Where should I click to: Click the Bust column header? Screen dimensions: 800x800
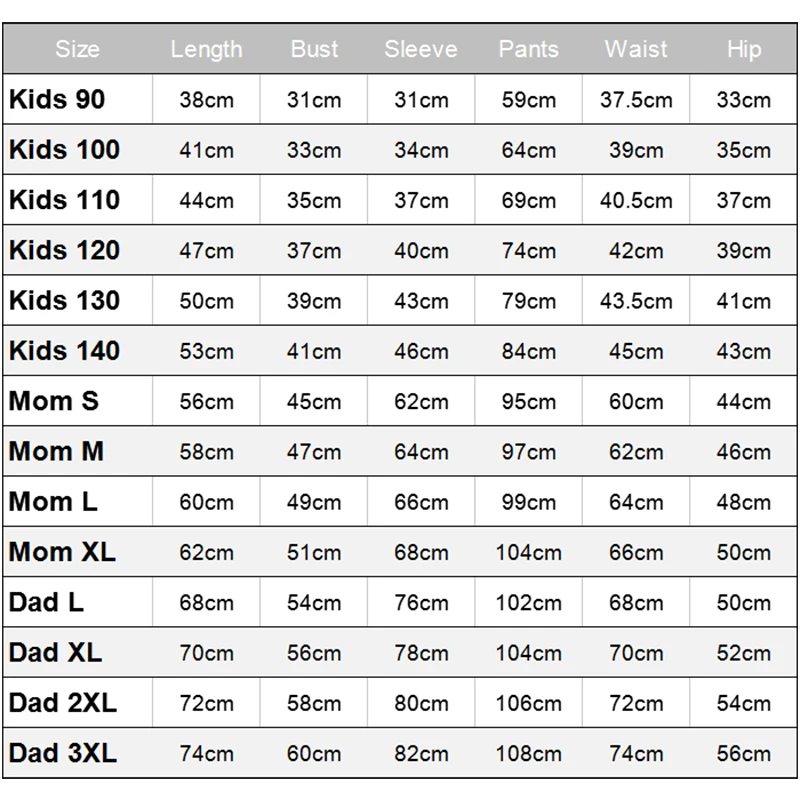click(314, 49)
